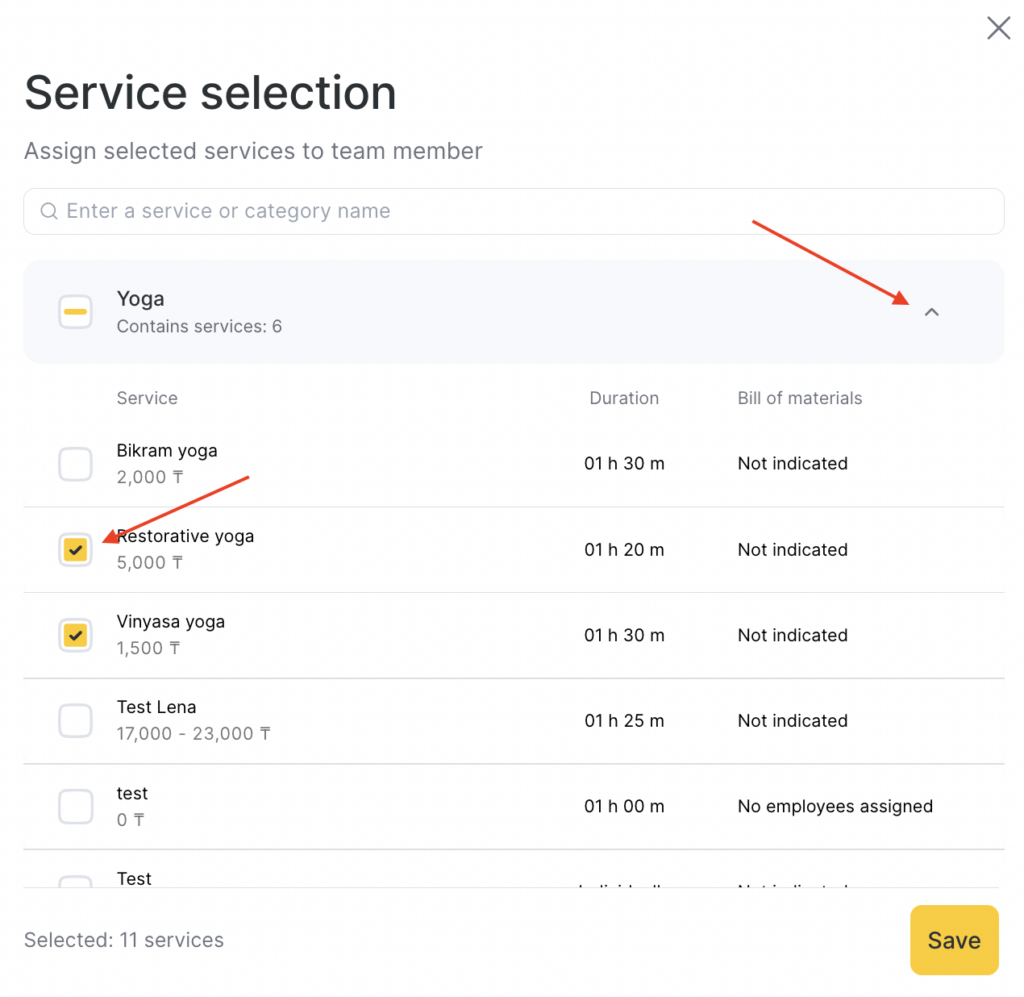The height and width of the screenshot is (997, 1024).
Task: Focus the service or category search field
Action: click(x=520, y=211)
